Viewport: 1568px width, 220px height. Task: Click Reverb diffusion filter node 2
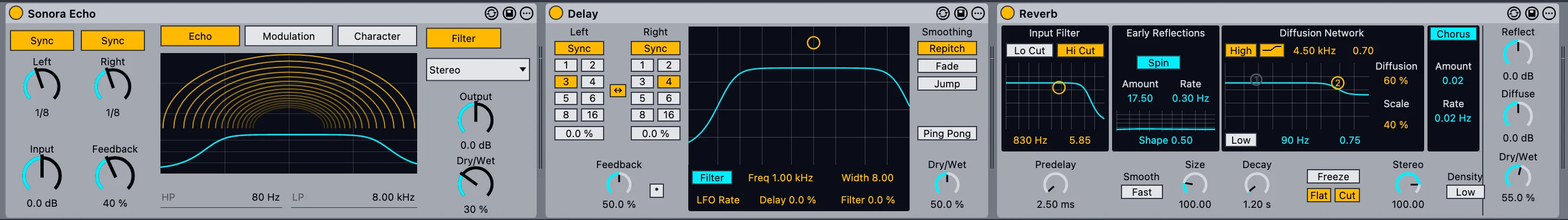[1337, 83]
